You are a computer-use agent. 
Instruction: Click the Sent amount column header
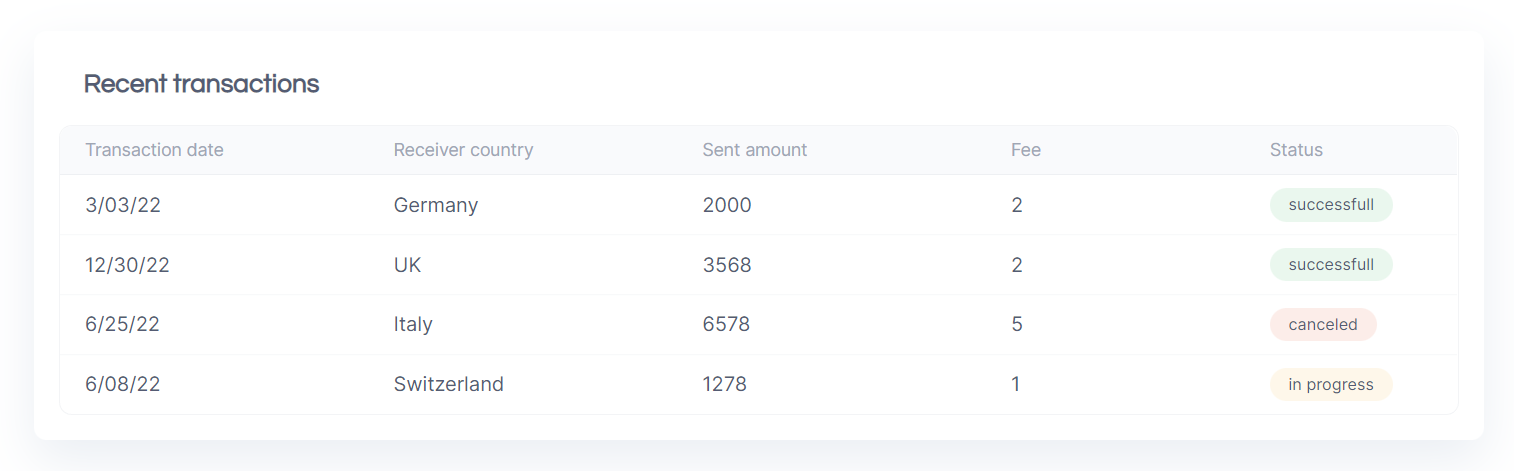[x=754, y=150]
